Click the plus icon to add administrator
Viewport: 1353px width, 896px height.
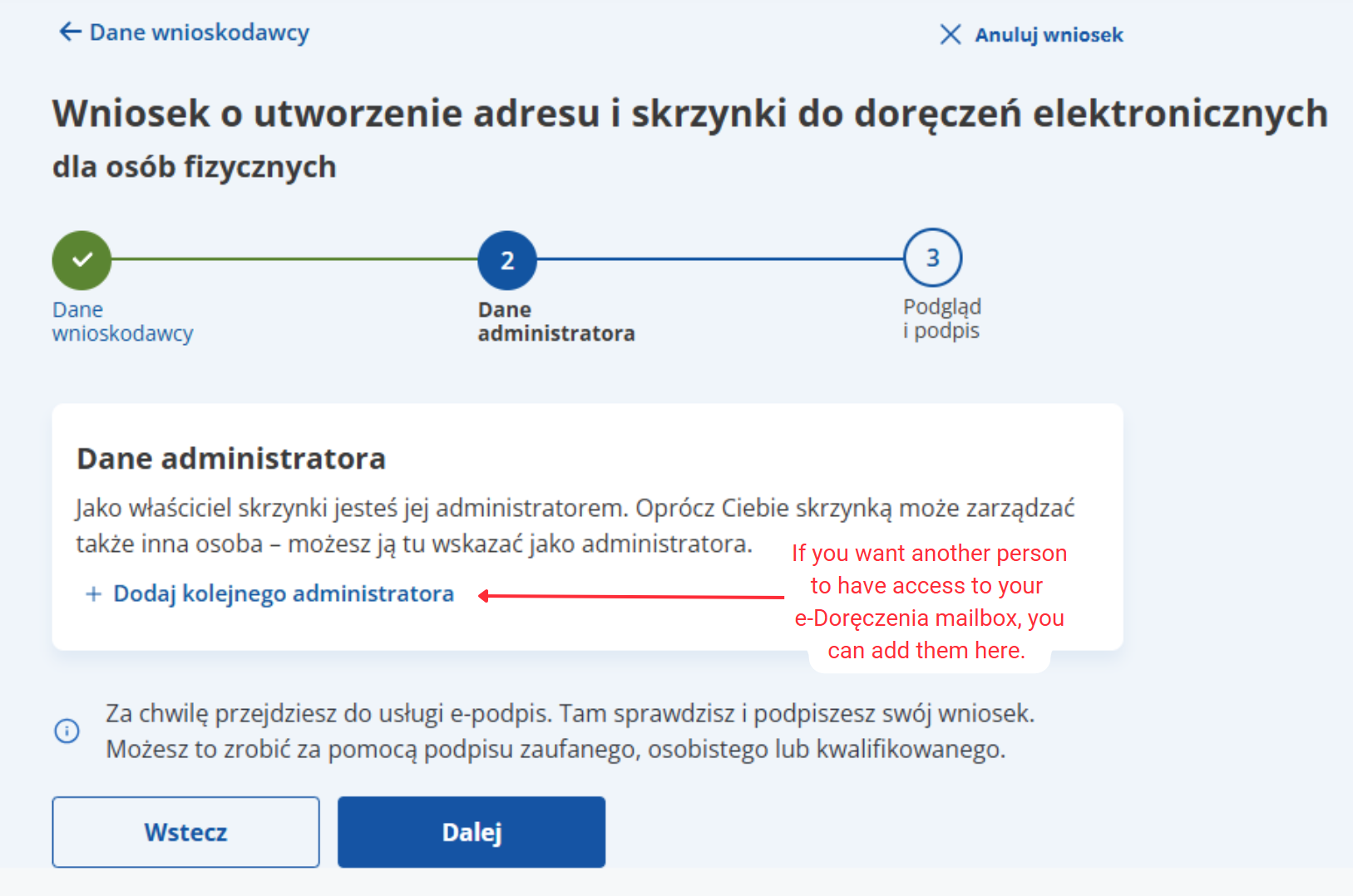coord(94,594)
